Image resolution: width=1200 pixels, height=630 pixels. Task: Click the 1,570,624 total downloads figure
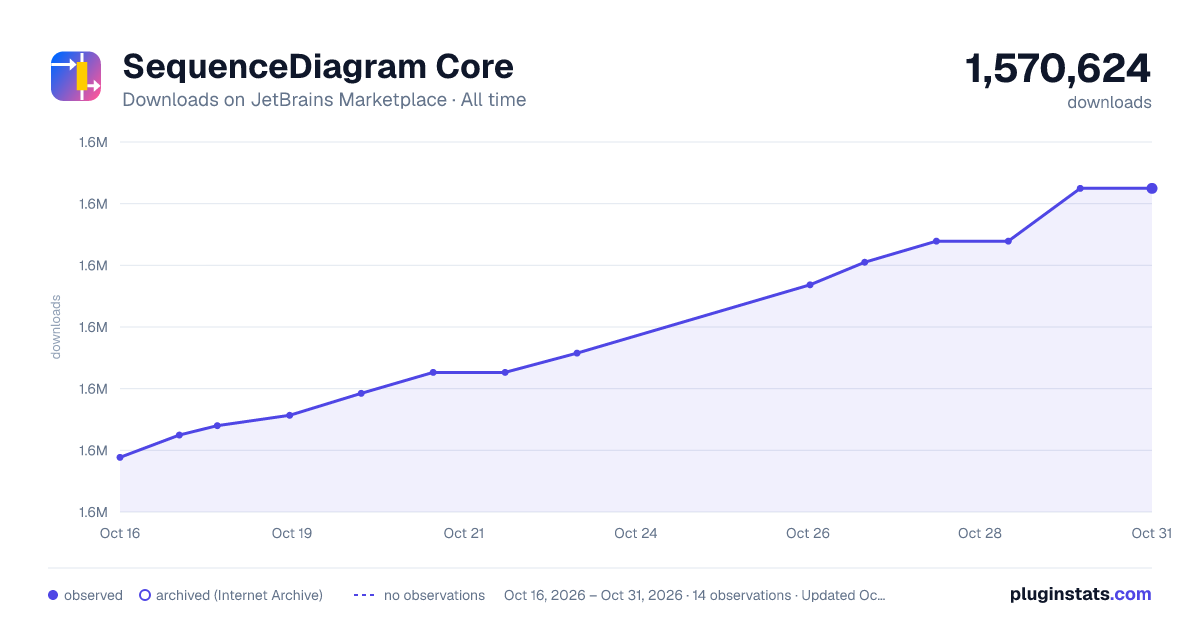click(1058, 69)
